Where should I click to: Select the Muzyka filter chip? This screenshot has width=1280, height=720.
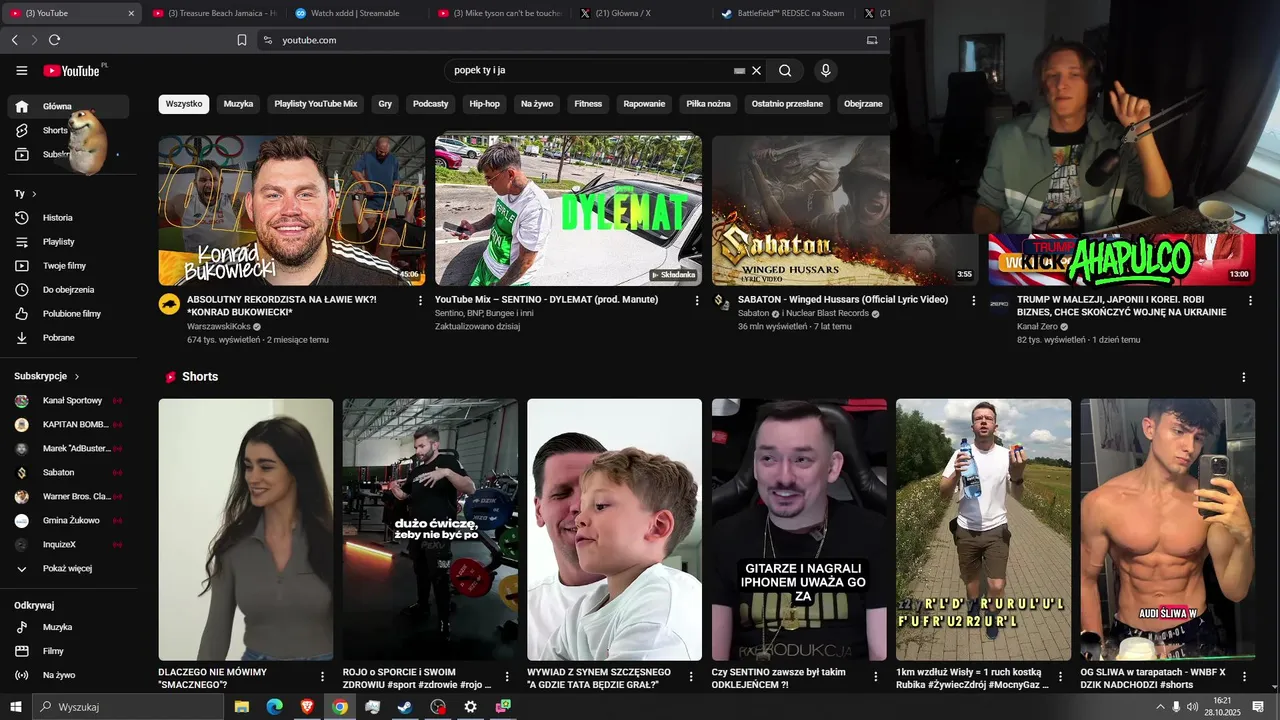[x=238, y=104]
